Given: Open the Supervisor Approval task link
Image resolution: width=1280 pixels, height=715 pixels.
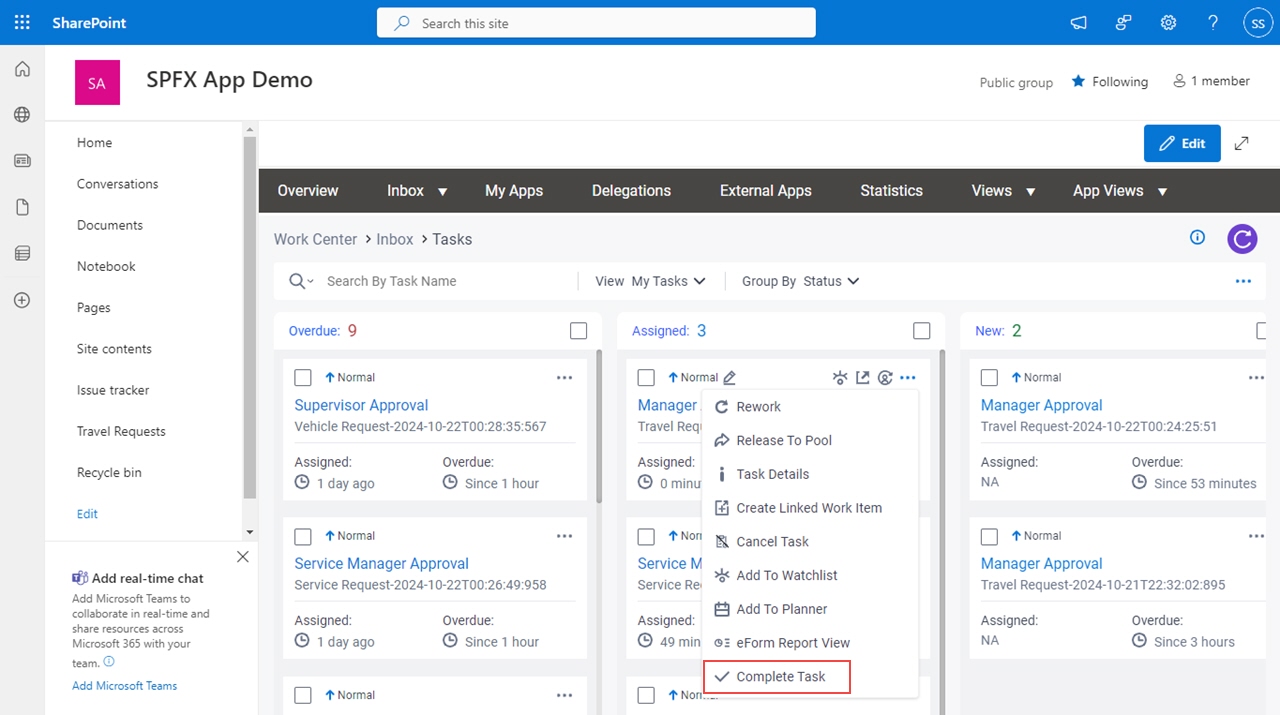Looking at the screenshot, I should pyautogui.click(x=361, y=405).
